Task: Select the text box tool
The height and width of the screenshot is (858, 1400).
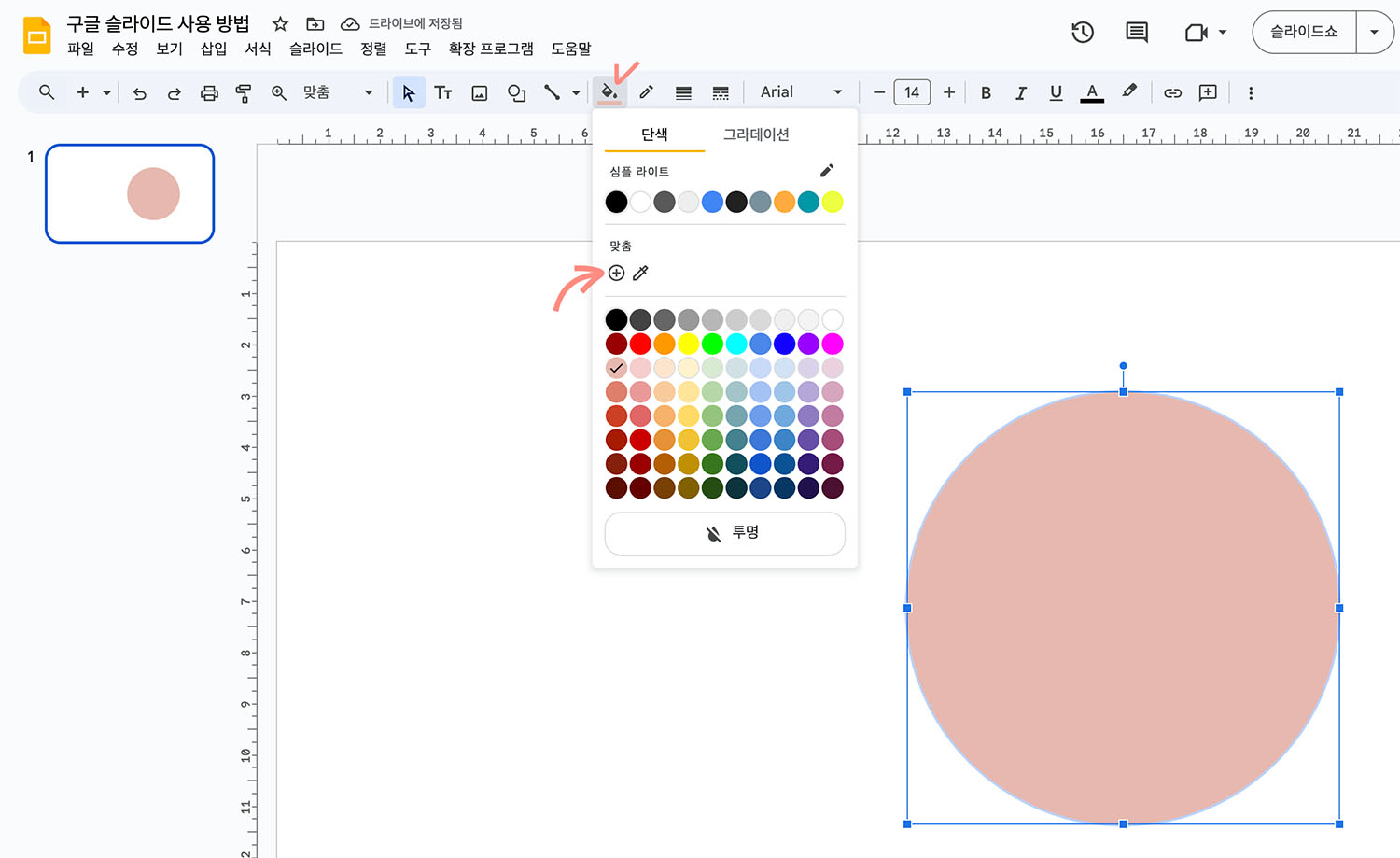Action: (x=443, y=92)
